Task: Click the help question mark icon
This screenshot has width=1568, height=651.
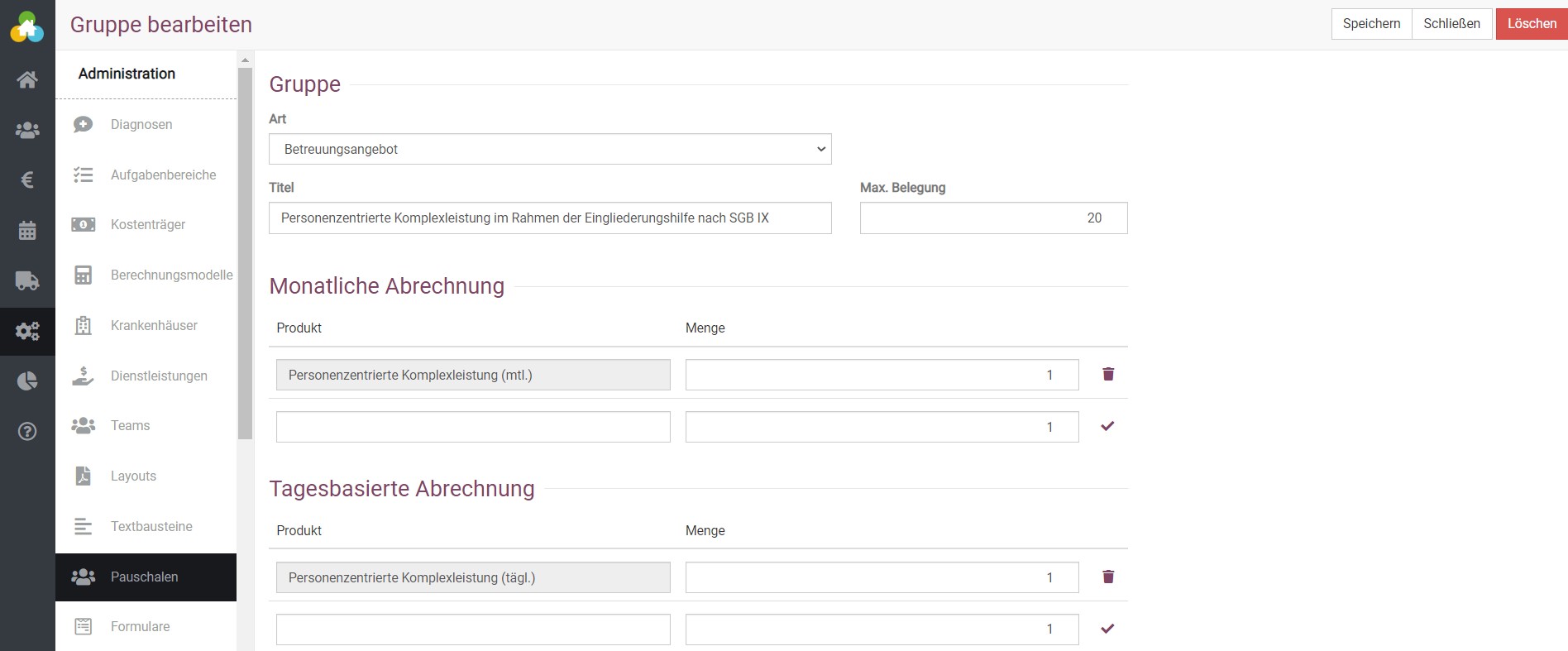Action: [x=27, y=431]
